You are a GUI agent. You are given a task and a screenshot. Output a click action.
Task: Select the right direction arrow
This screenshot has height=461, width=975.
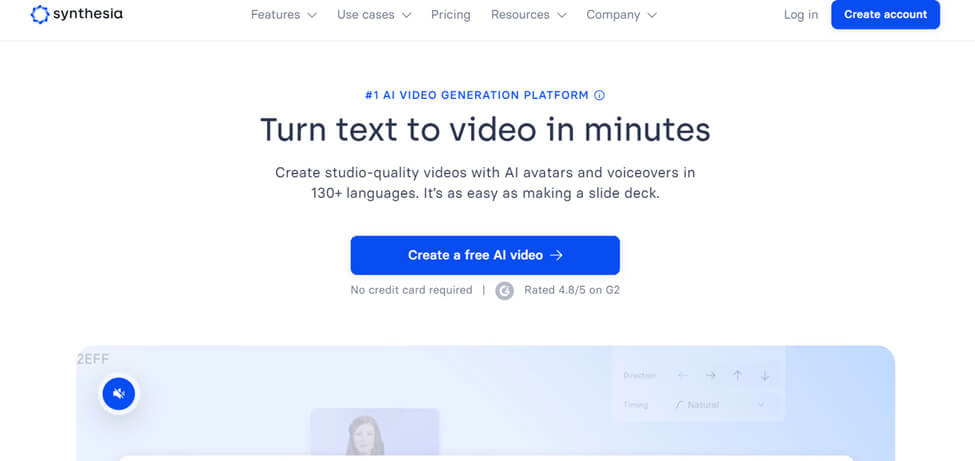[x=710, y=376]
